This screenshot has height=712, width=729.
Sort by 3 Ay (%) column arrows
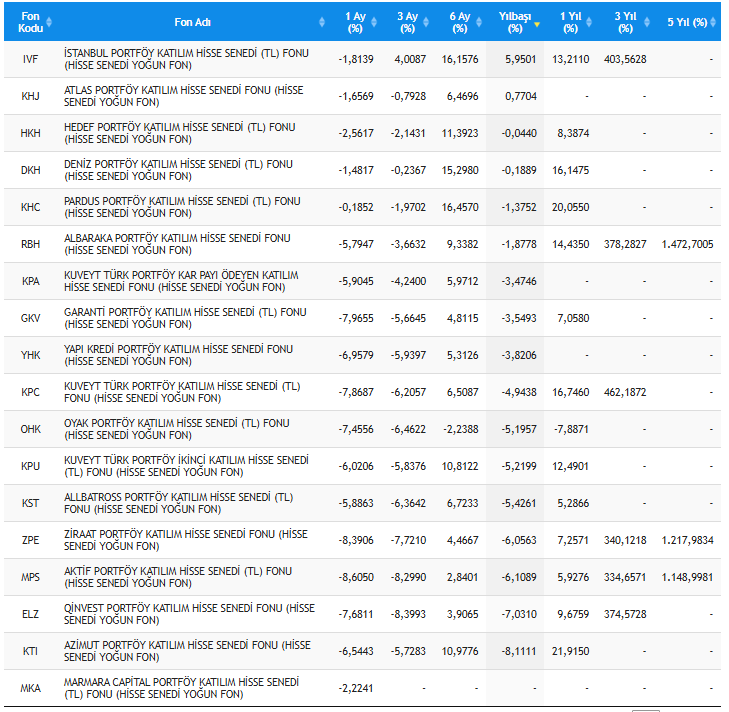(426, 22)
